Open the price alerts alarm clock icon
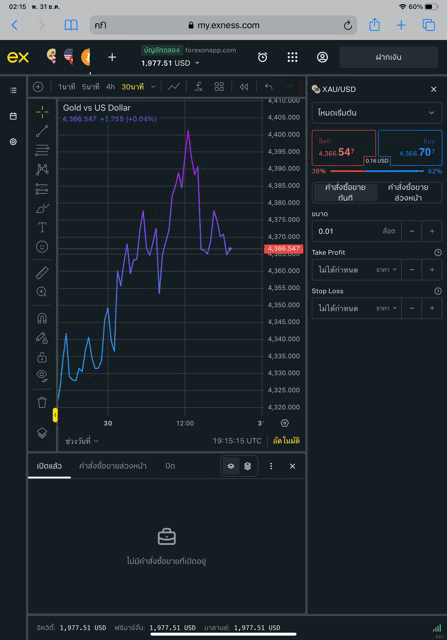Viewport: 447px width, 640px height. point(262,57)
